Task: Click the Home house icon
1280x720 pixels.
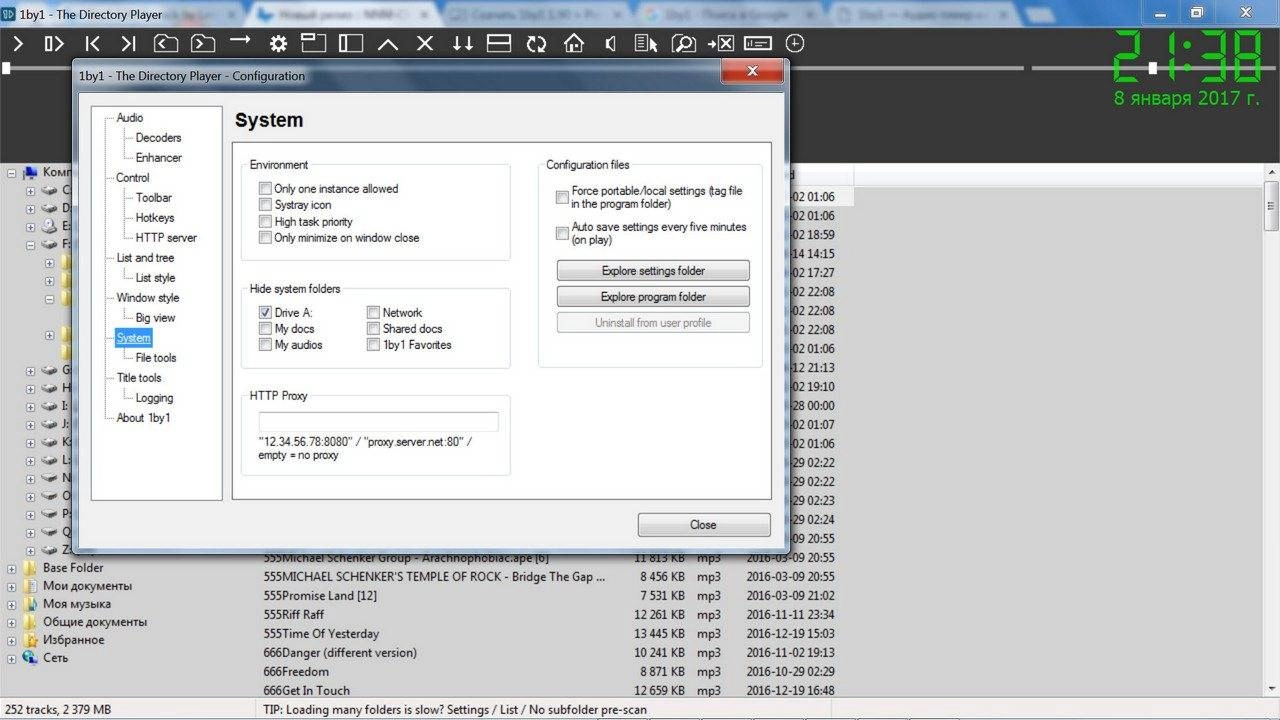Action: point(574,44)
